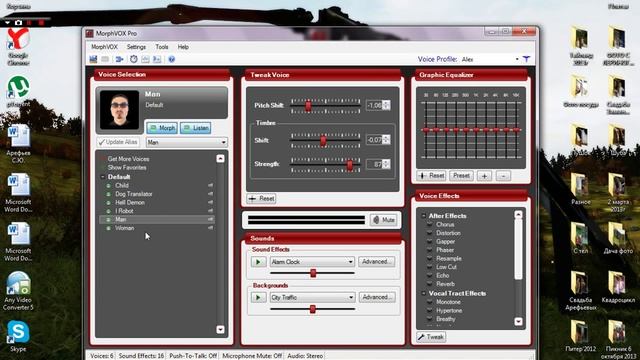Reset the Graphic Equalizer
The width and height of the screenshot is (640, 360).
point(431,176)
